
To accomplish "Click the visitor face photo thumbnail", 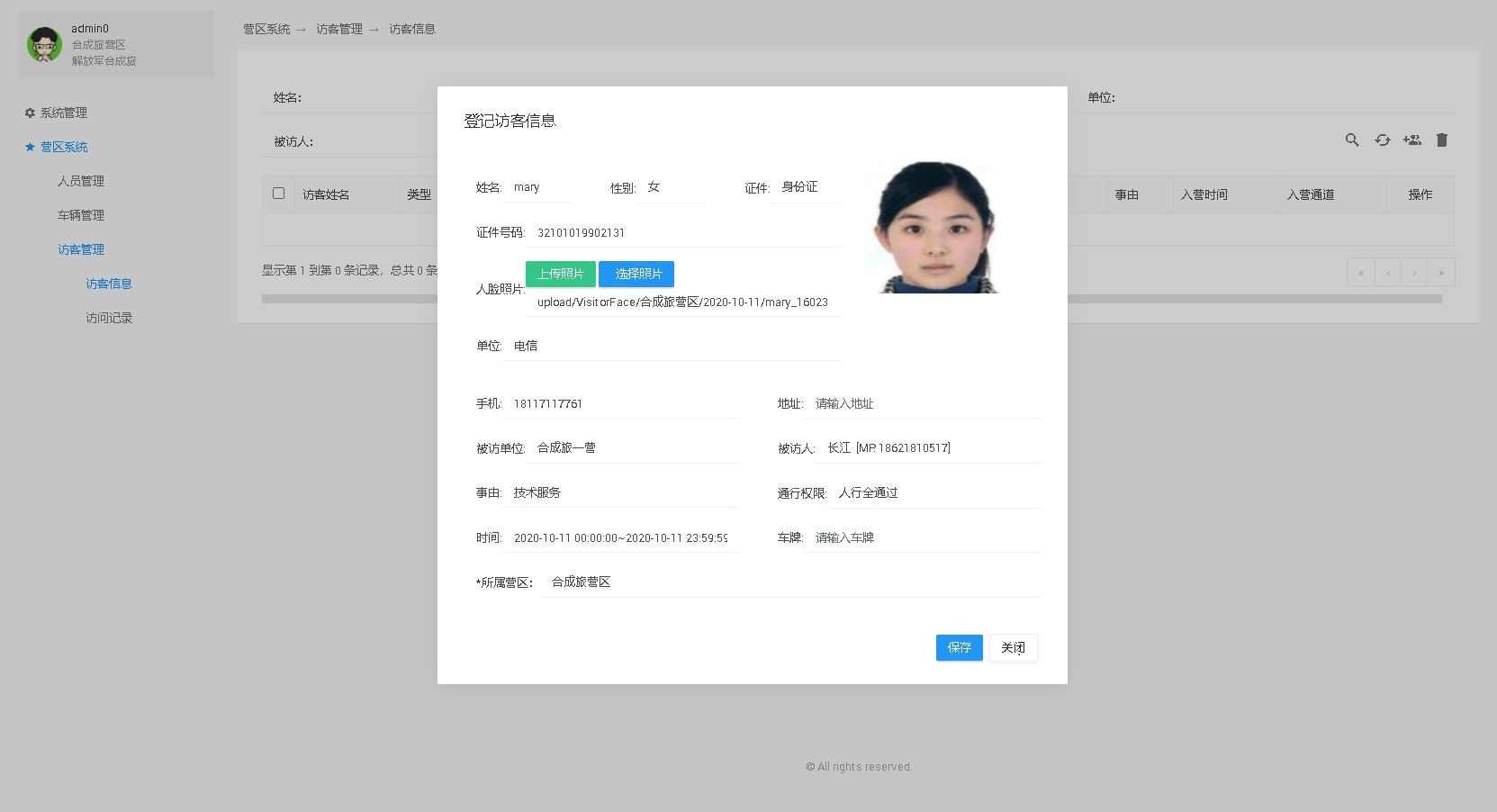I will 933,227.
